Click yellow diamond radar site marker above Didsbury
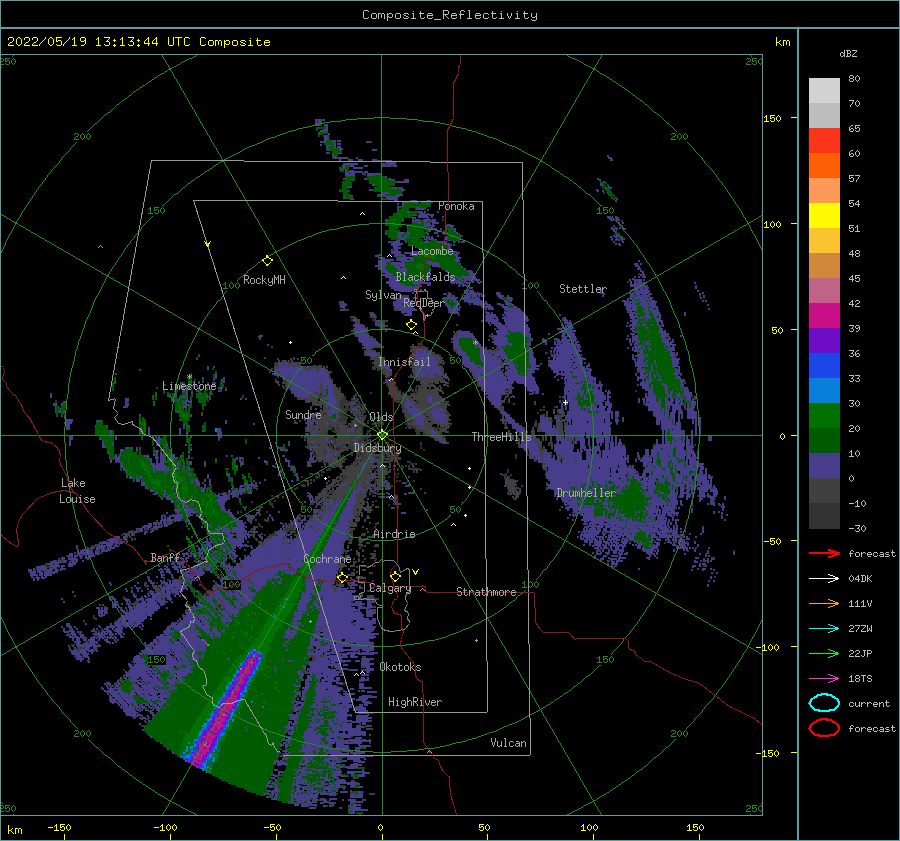The image size is (900, 841). point(382,435)
